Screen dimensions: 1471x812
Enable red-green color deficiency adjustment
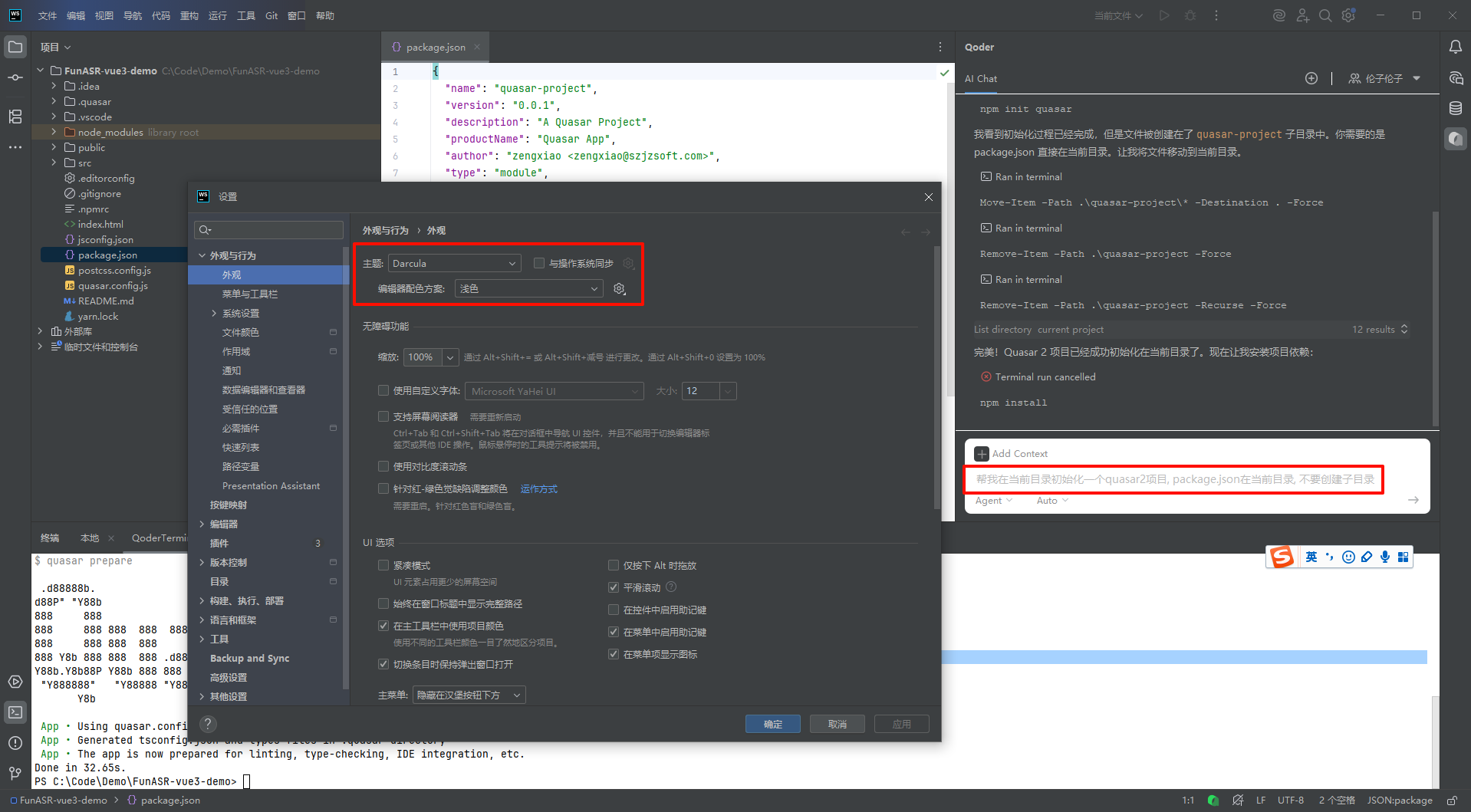pyautogui.click(x=383, y=489)
